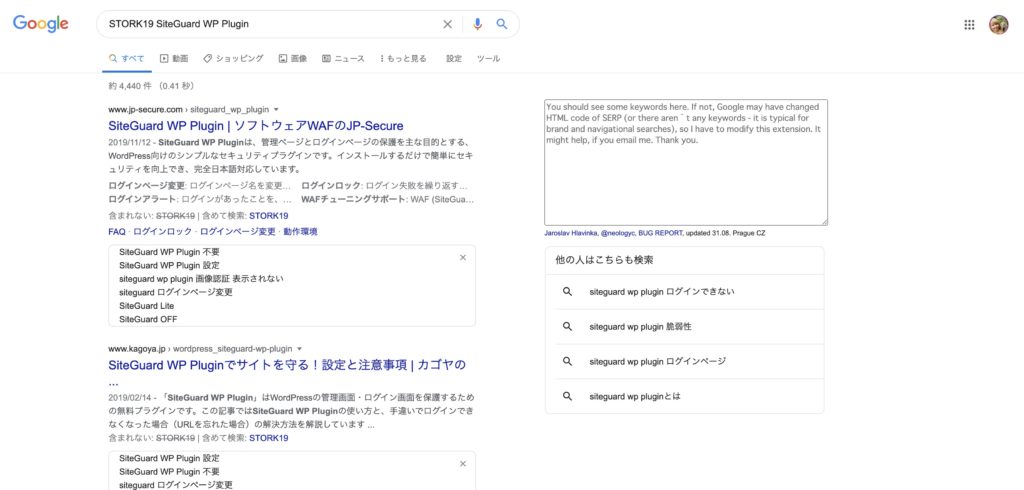Switch to the 画像 tab
The width and height of the screenshot is (1024, 490).
pos(293,59)
